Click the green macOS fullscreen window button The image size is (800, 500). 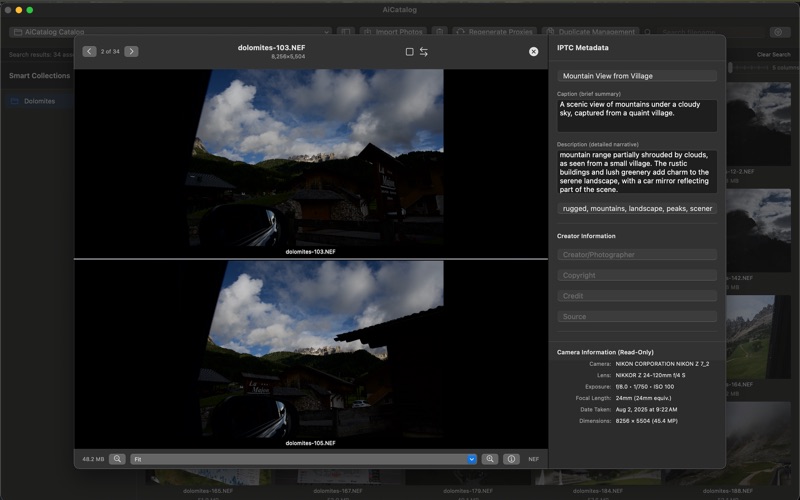[30, 10]
